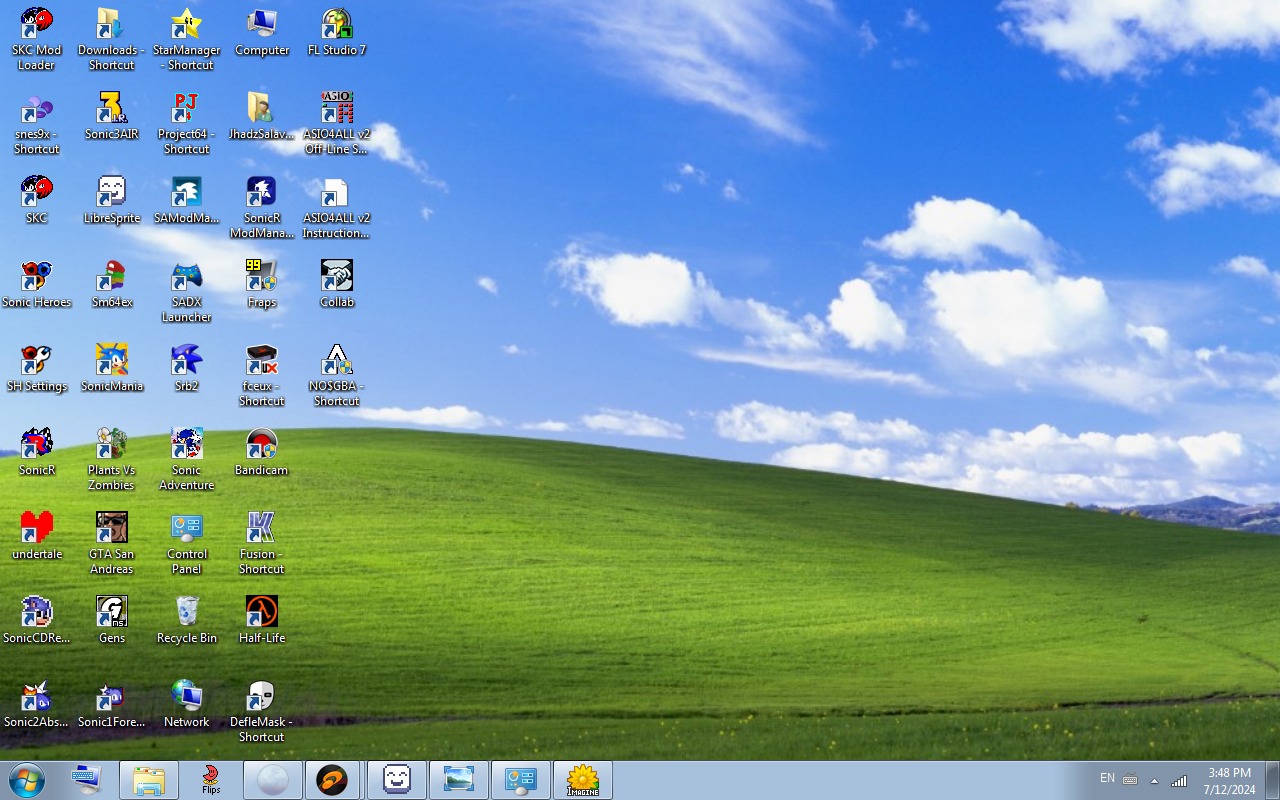Switch to LibreSprite on the taskbar
Screen dimensions: 1280x800
(x=397, y=780)
